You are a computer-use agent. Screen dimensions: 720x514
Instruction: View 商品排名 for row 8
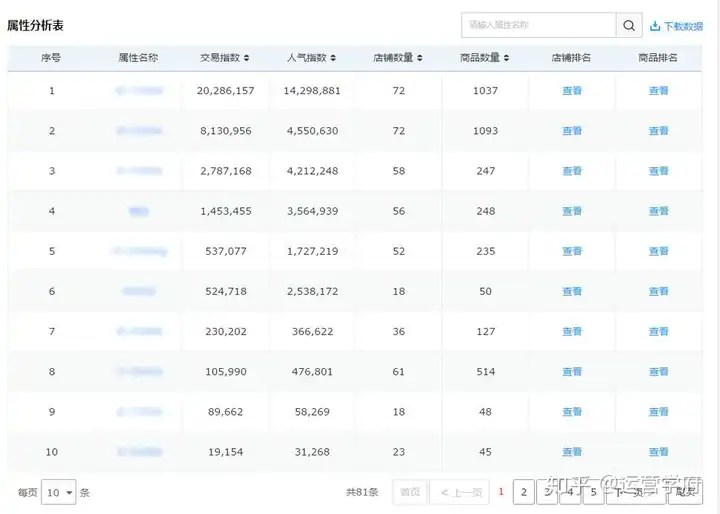pos(658,372)
